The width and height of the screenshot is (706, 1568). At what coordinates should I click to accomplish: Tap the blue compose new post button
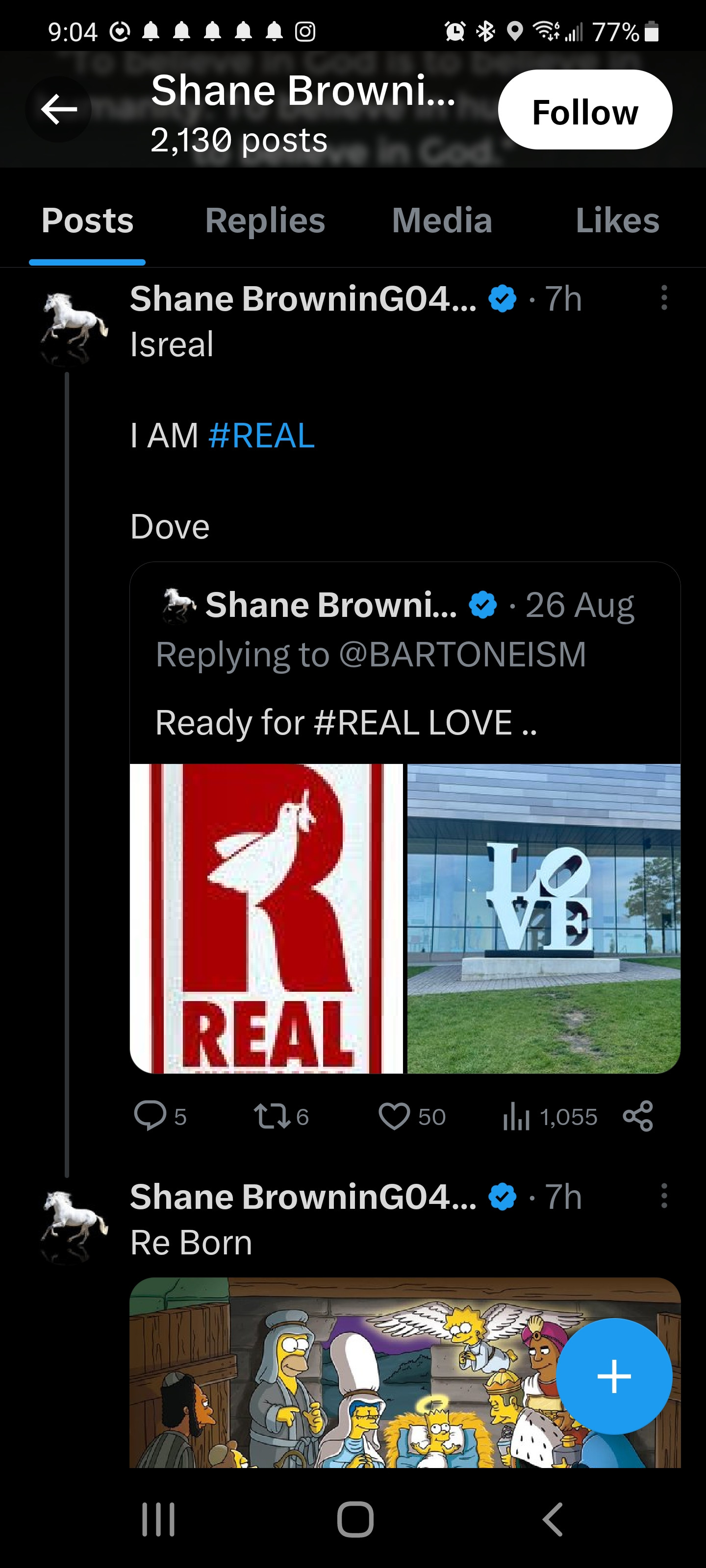(614, 1376)
